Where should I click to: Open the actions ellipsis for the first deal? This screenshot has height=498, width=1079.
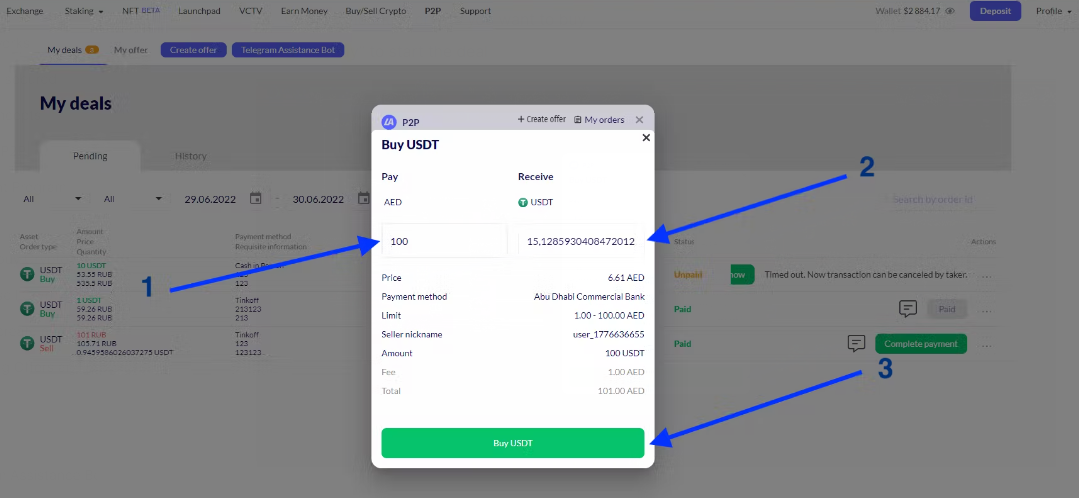pos(987,275)
